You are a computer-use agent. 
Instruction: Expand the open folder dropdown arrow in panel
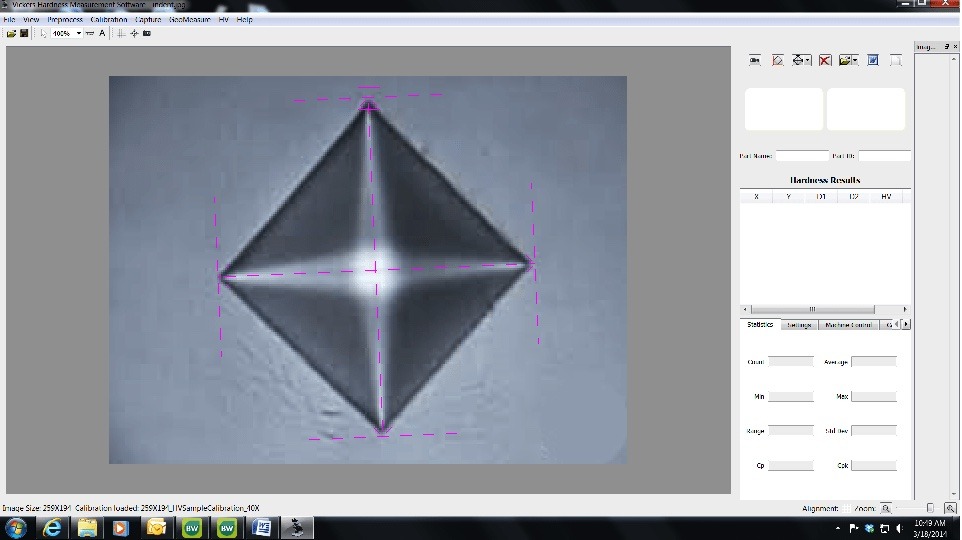(857, 61)
